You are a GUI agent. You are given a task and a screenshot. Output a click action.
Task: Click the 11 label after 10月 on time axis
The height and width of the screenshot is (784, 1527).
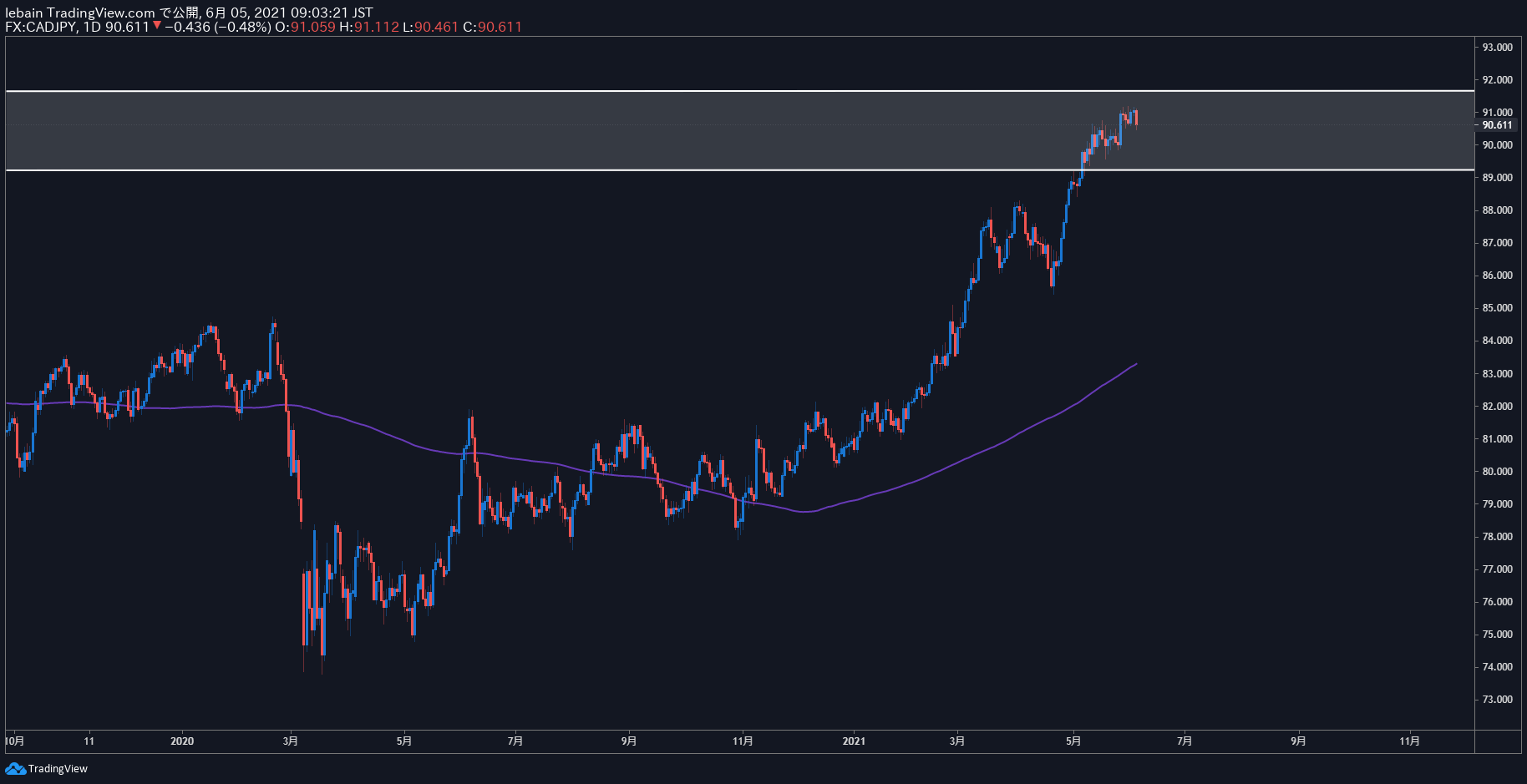[x=89, y=741]
